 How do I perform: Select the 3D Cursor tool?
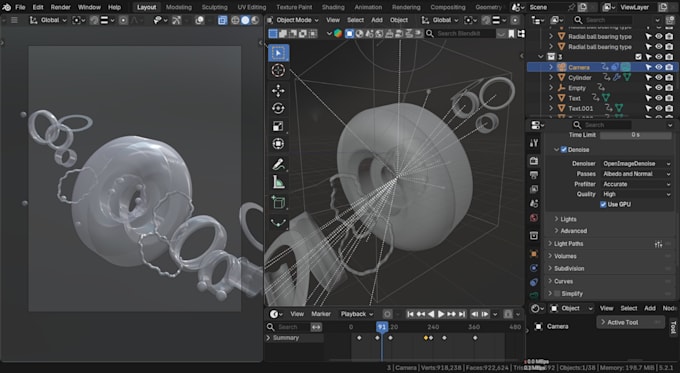[278, 70]
